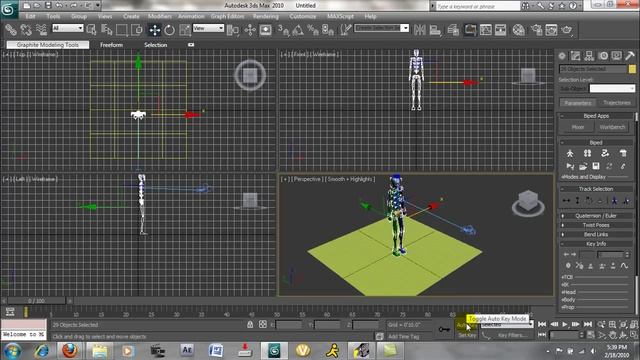This screenshot has height=360, width=640.
Task: Collapse the Biped Apps rollout
Action: [596, 116]
